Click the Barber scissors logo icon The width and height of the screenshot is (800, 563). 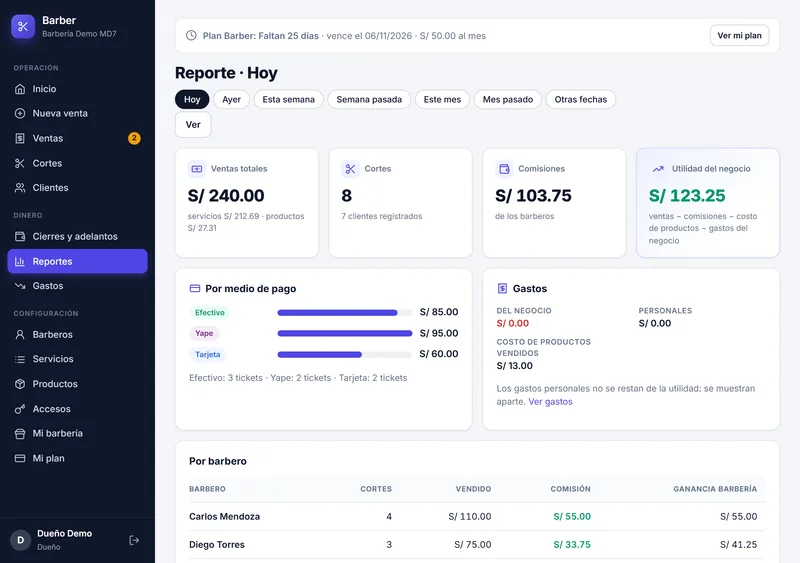(23, 27)
